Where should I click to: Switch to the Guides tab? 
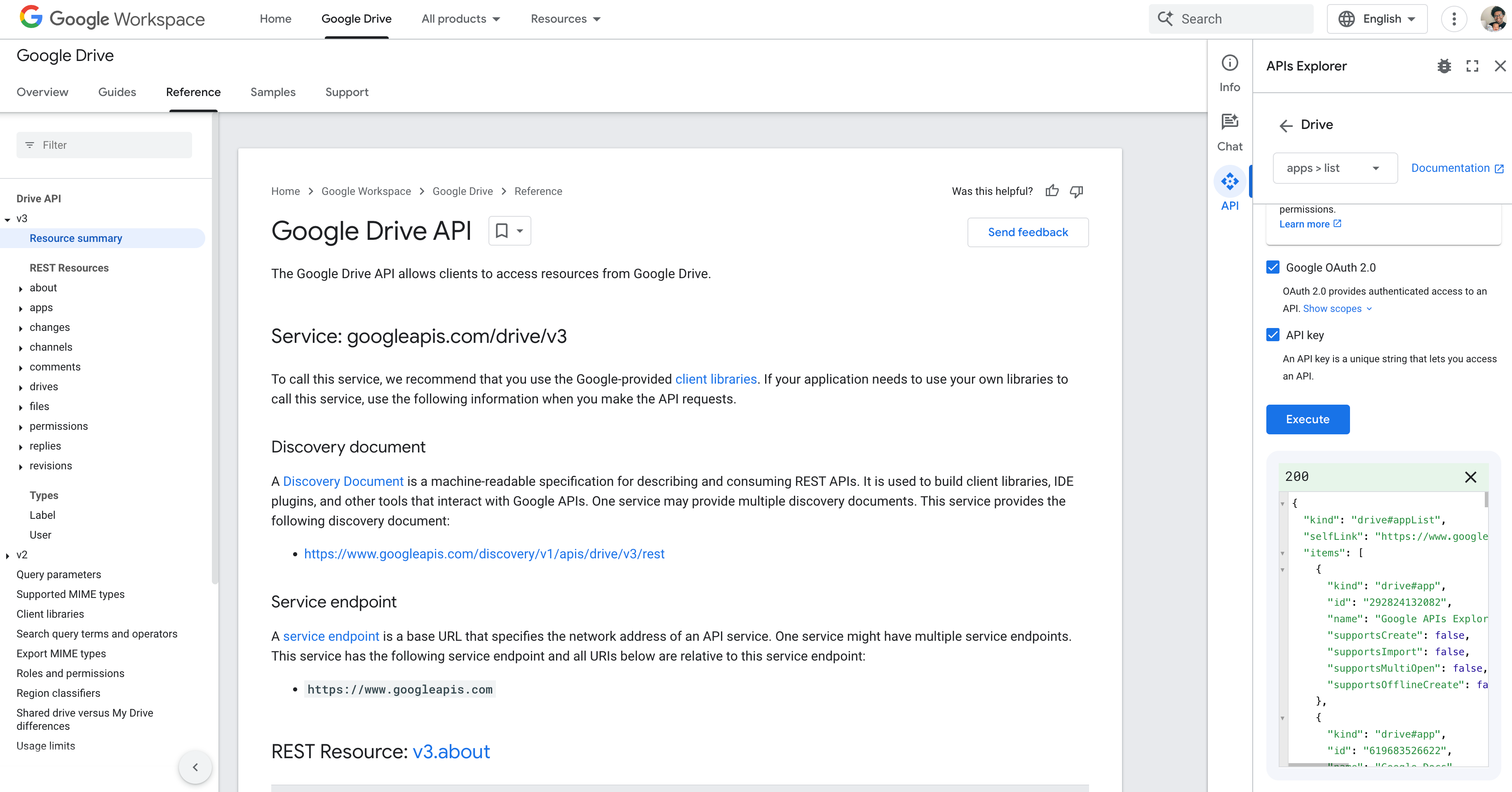(x=117, y=92)
